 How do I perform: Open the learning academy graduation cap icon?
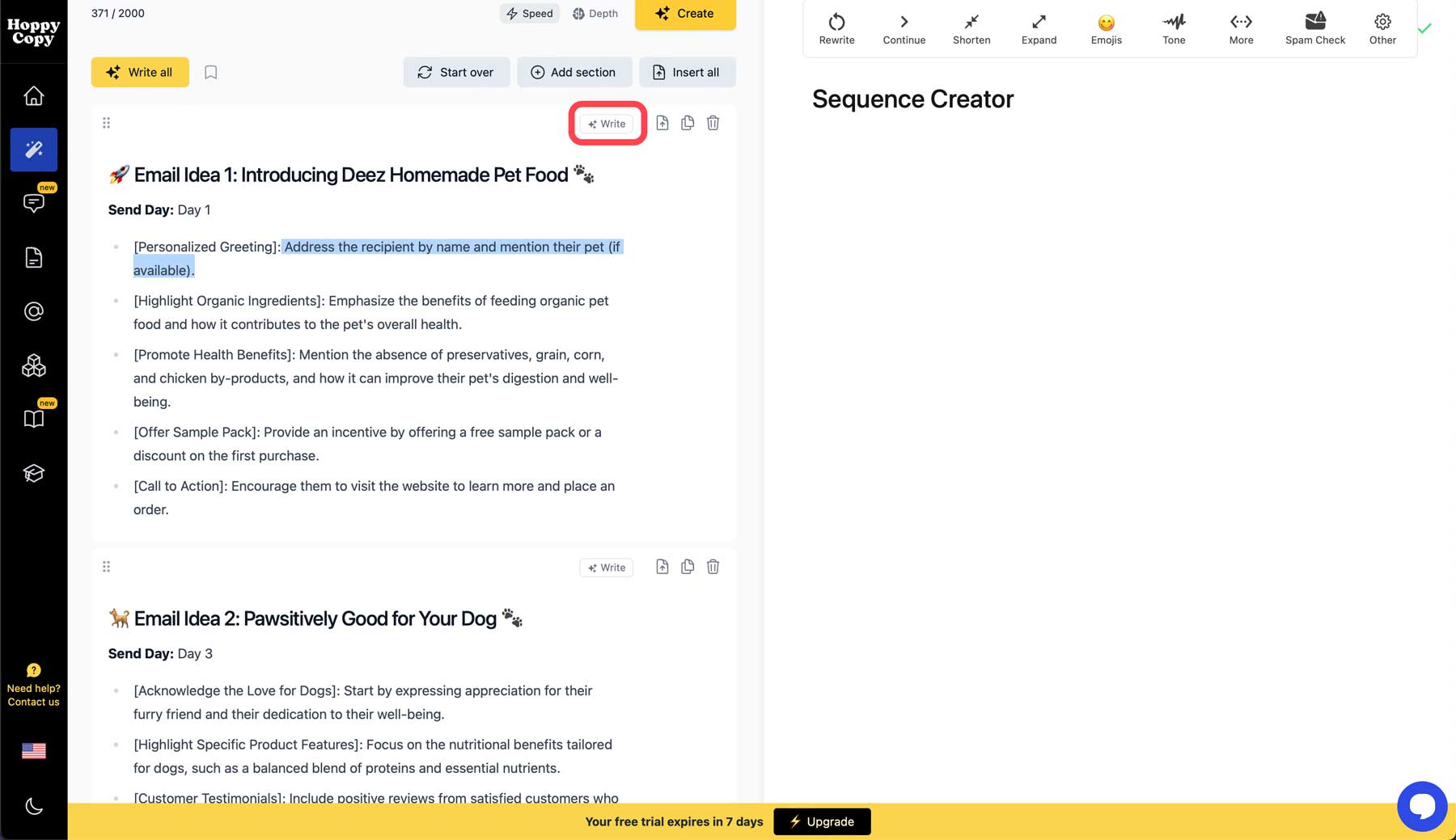pyautogui.click(x=33, y=473)
